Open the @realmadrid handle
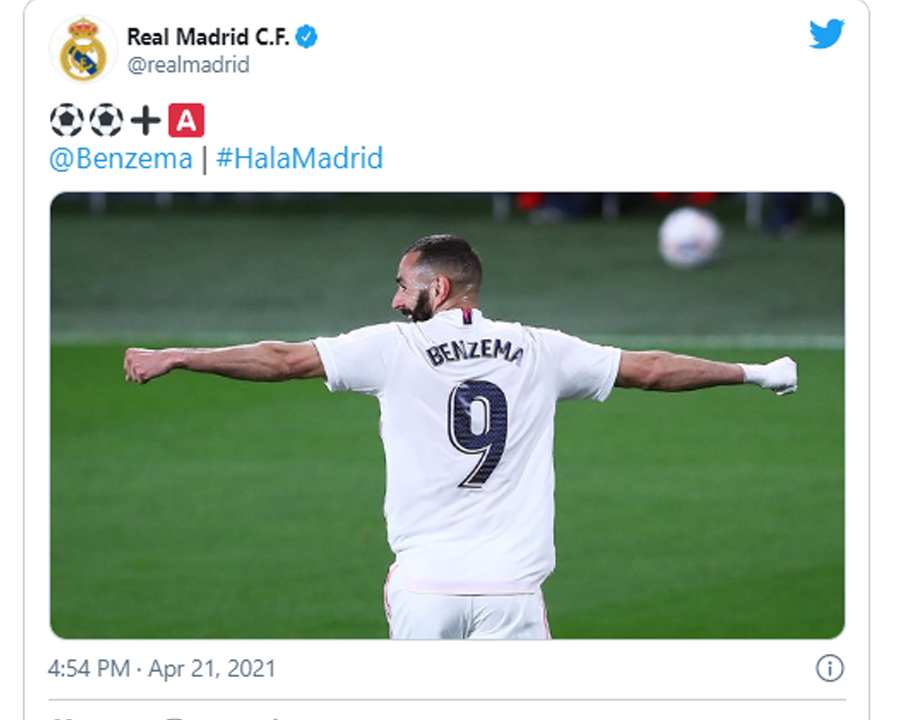Screen dimensions: 898x720 [x=188, y=65]
